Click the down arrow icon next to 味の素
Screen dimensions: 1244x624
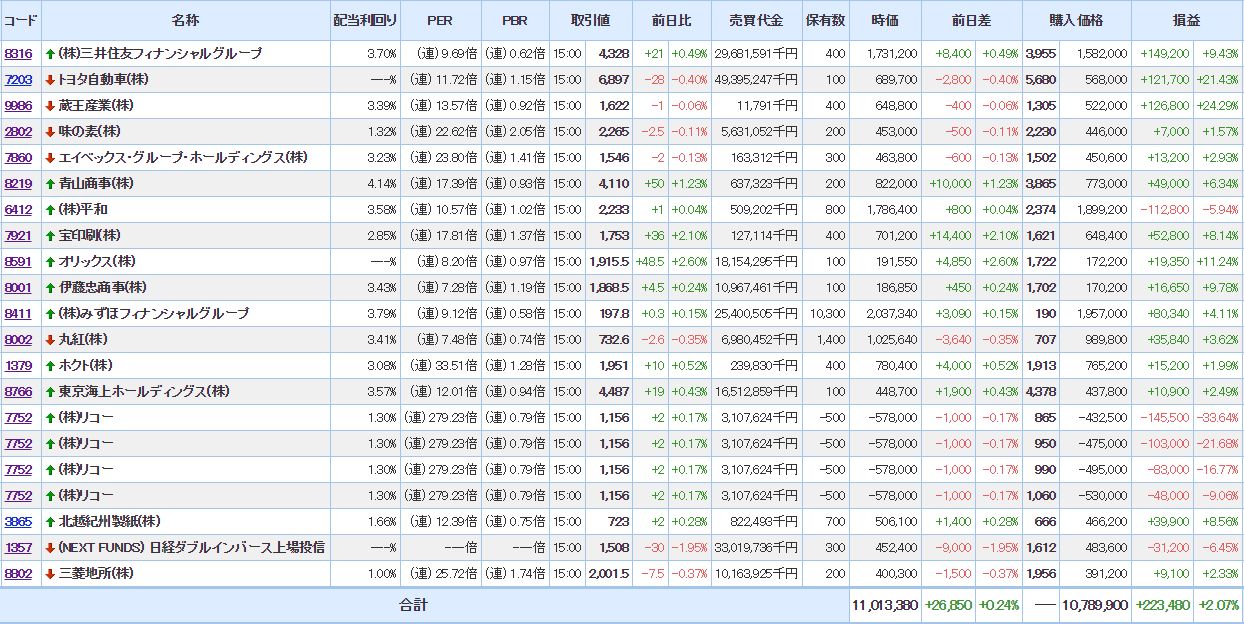50,131
